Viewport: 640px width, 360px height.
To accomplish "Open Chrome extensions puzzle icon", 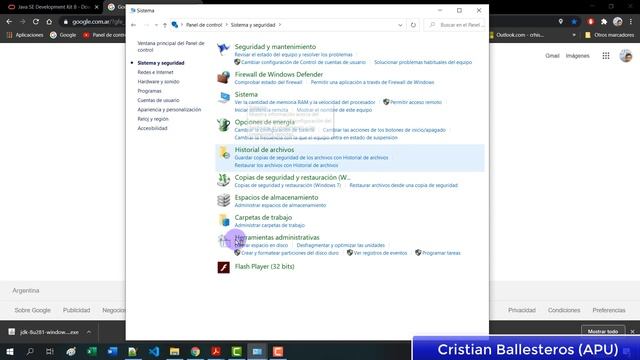I will (604, 22).
